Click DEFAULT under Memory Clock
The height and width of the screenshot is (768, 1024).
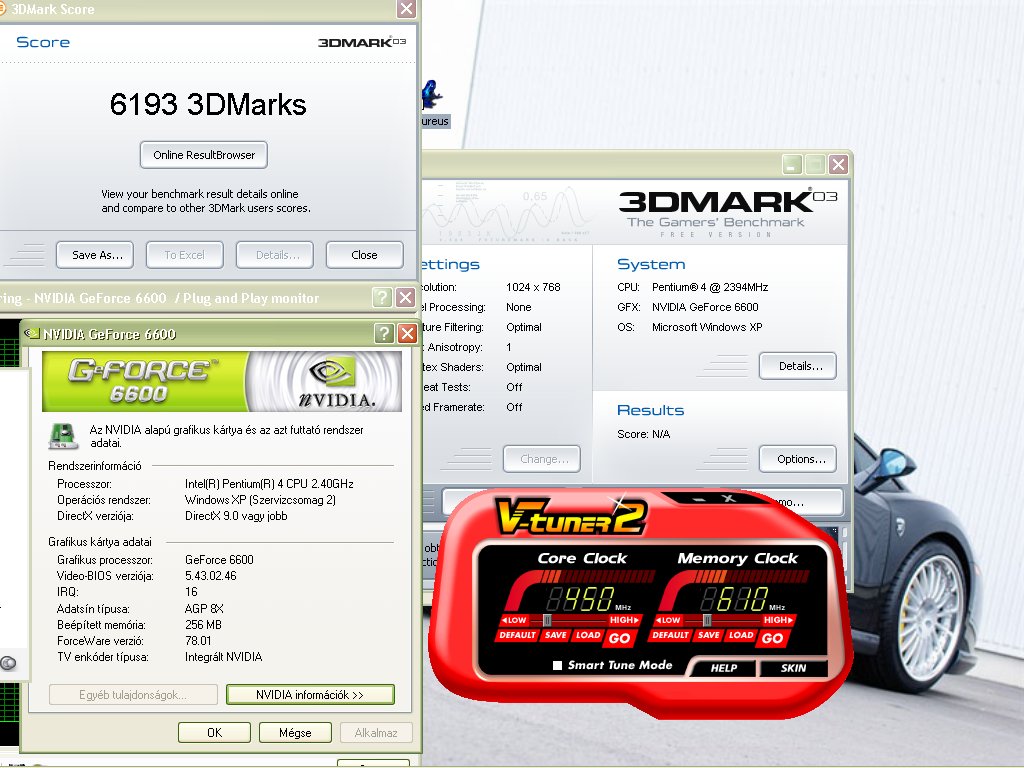point(671,635)
